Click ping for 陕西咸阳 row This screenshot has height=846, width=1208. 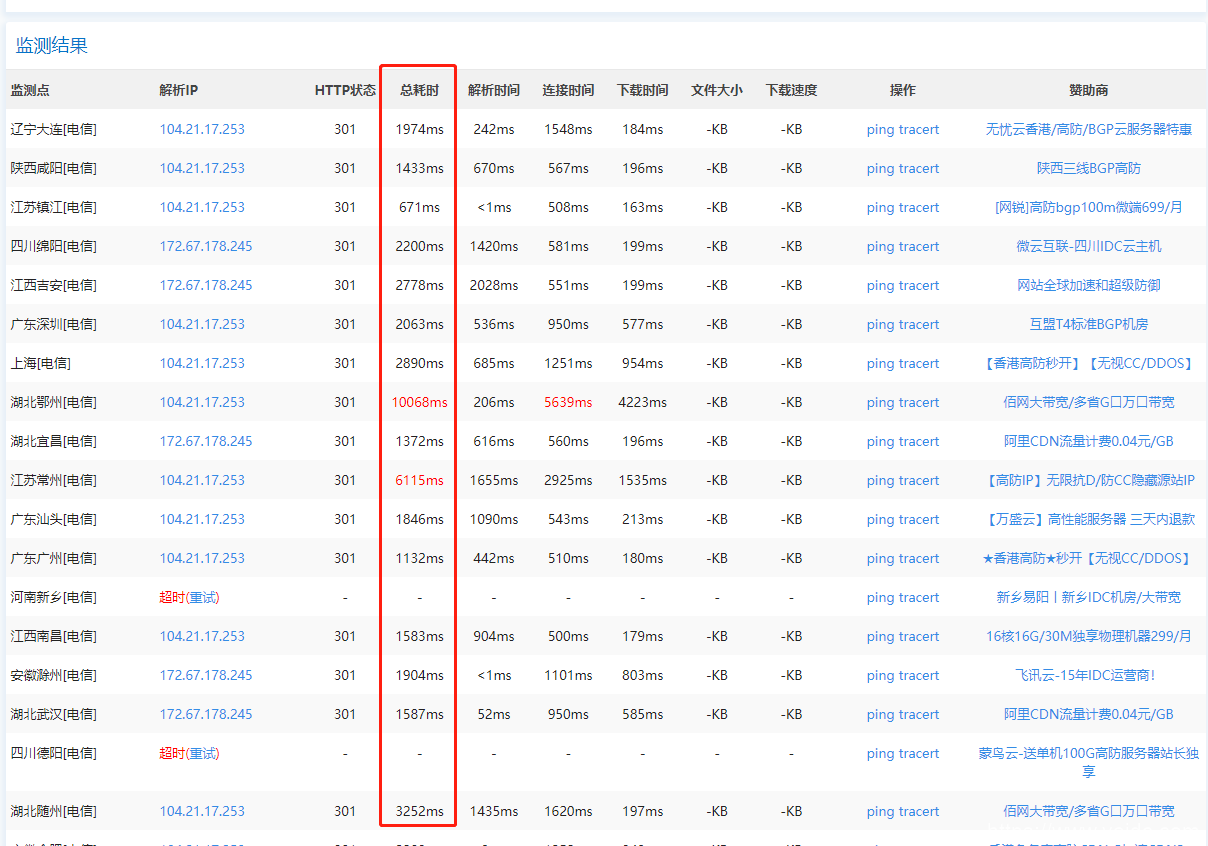coord(880,168)
